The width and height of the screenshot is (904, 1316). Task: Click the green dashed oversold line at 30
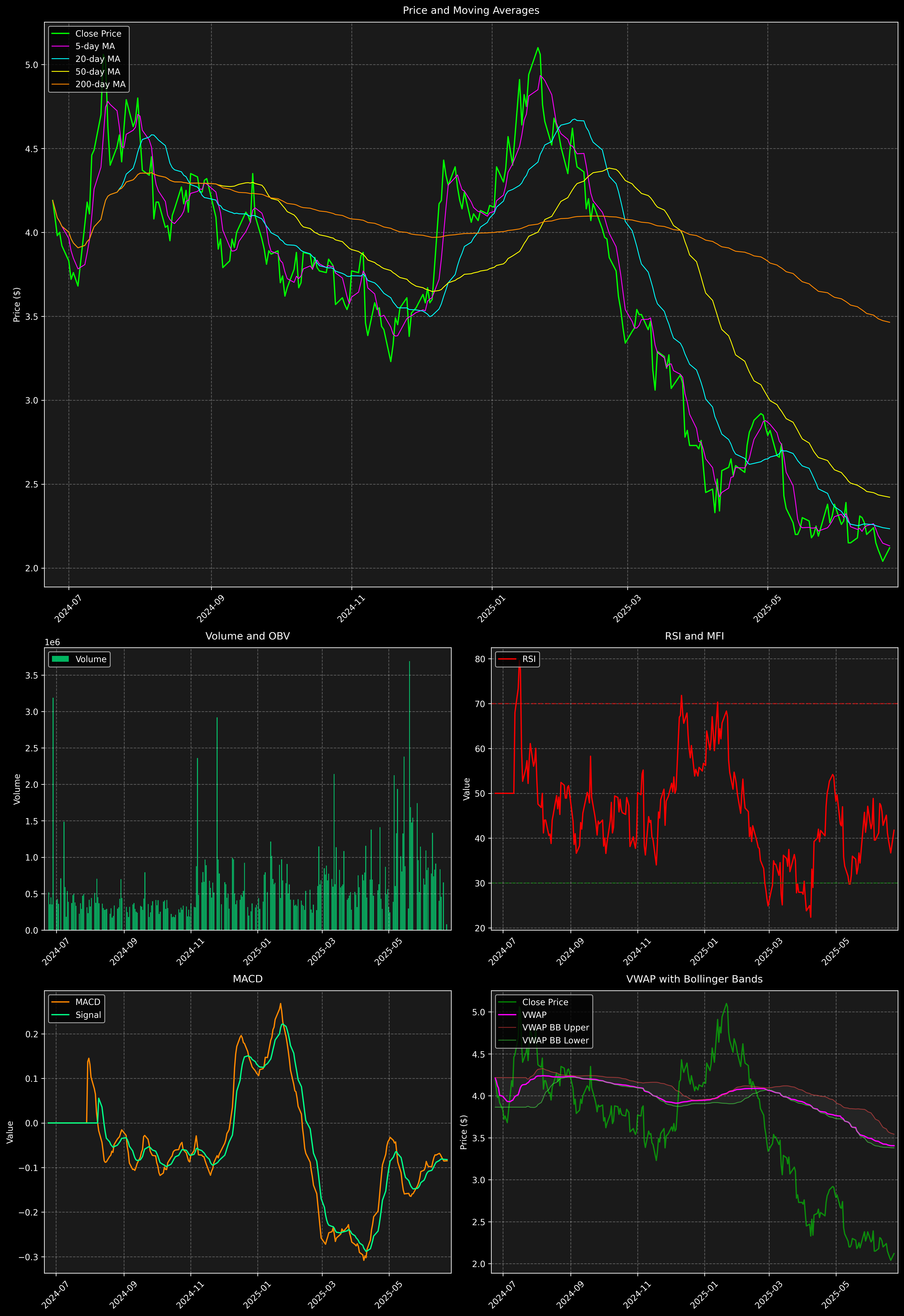coord(694,883)
